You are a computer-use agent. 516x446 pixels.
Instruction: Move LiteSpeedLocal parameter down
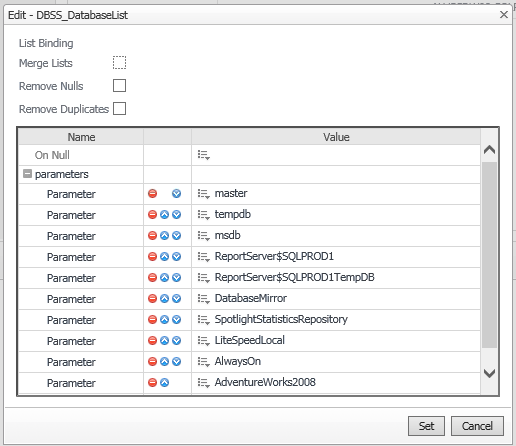click(176, 341)
